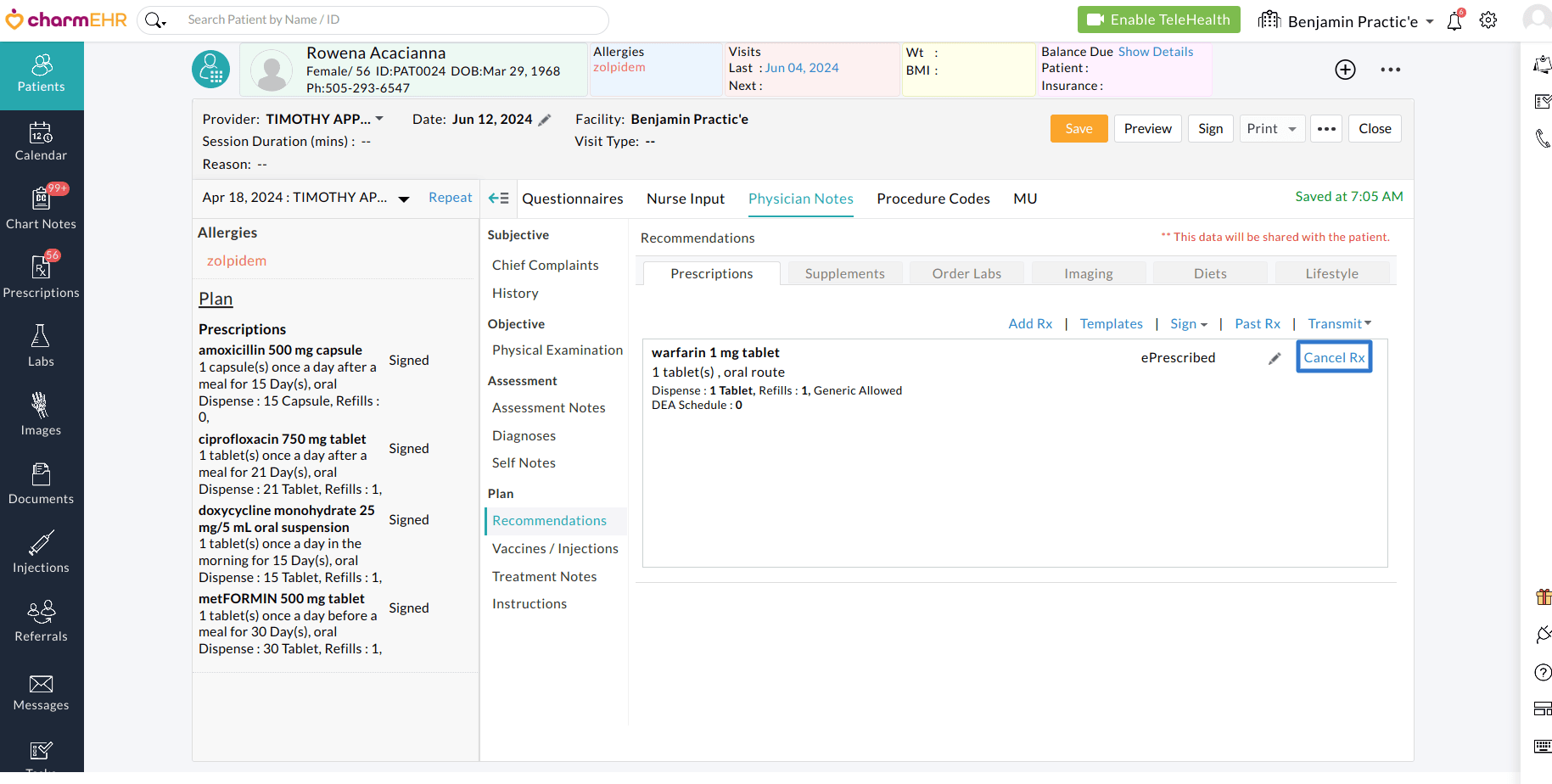Open the Injections sidebar icon
Image resolution: width=1552 pixels, height=784 pixels.
[41, 552]
